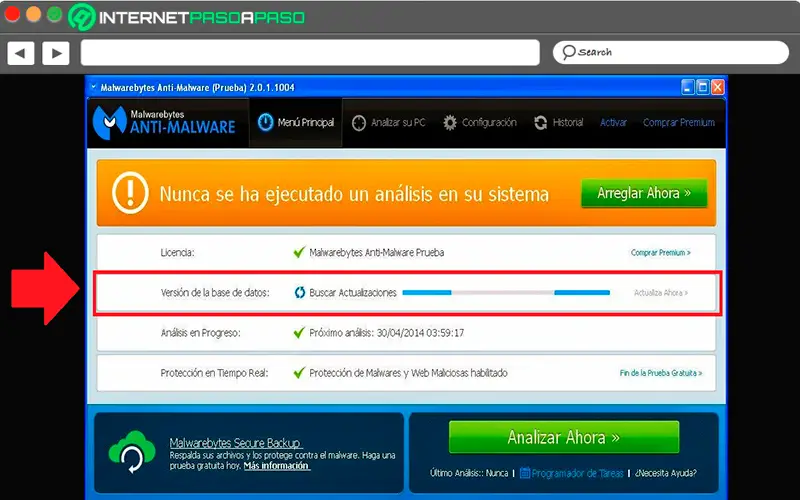
Task: Click the Malwarebytes Anti-Malware logo
Action: pyautogui.click(x=164, y=122)
